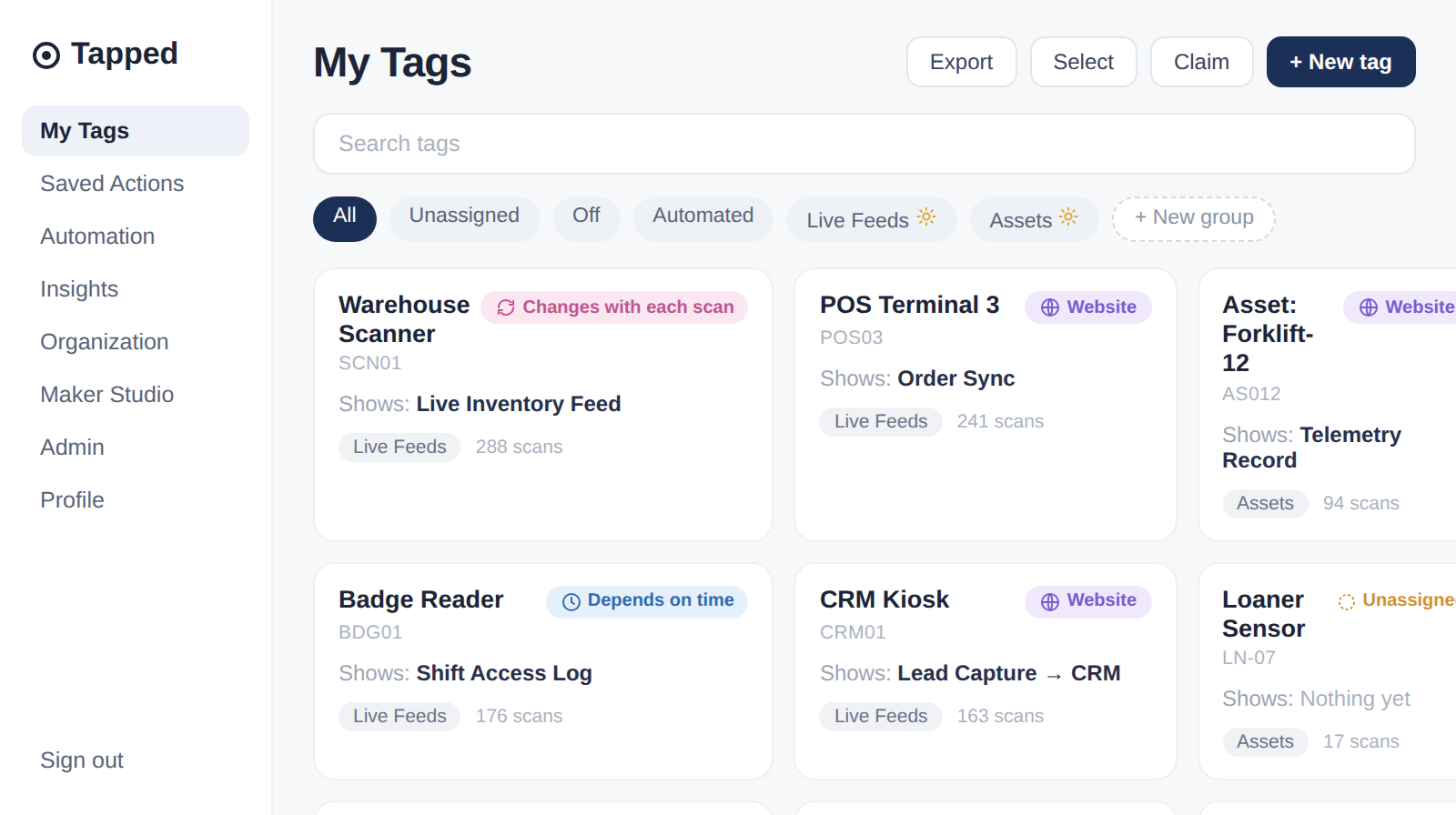Click tag code POS03
The image size is (1456, 815).
(851, 337)
